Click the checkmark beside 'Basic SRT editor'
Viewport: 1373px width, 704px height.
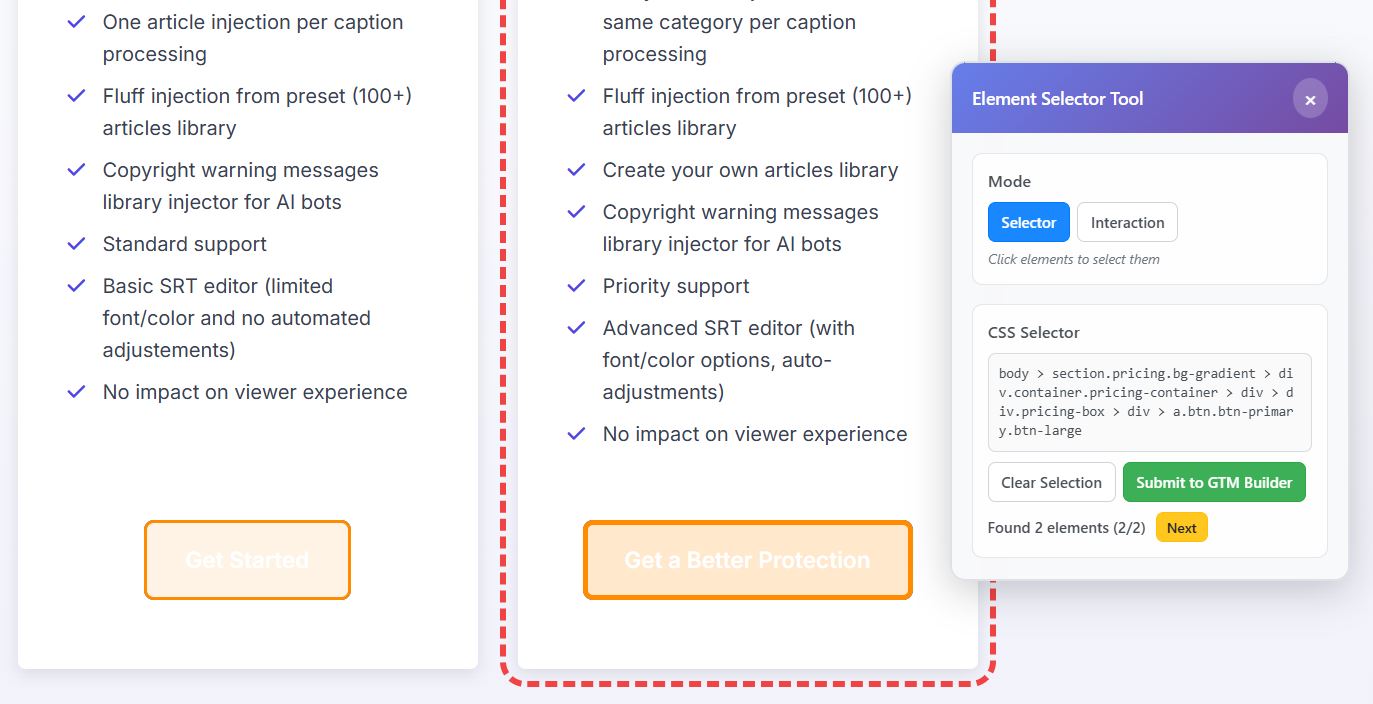click(x=77, y=286)
